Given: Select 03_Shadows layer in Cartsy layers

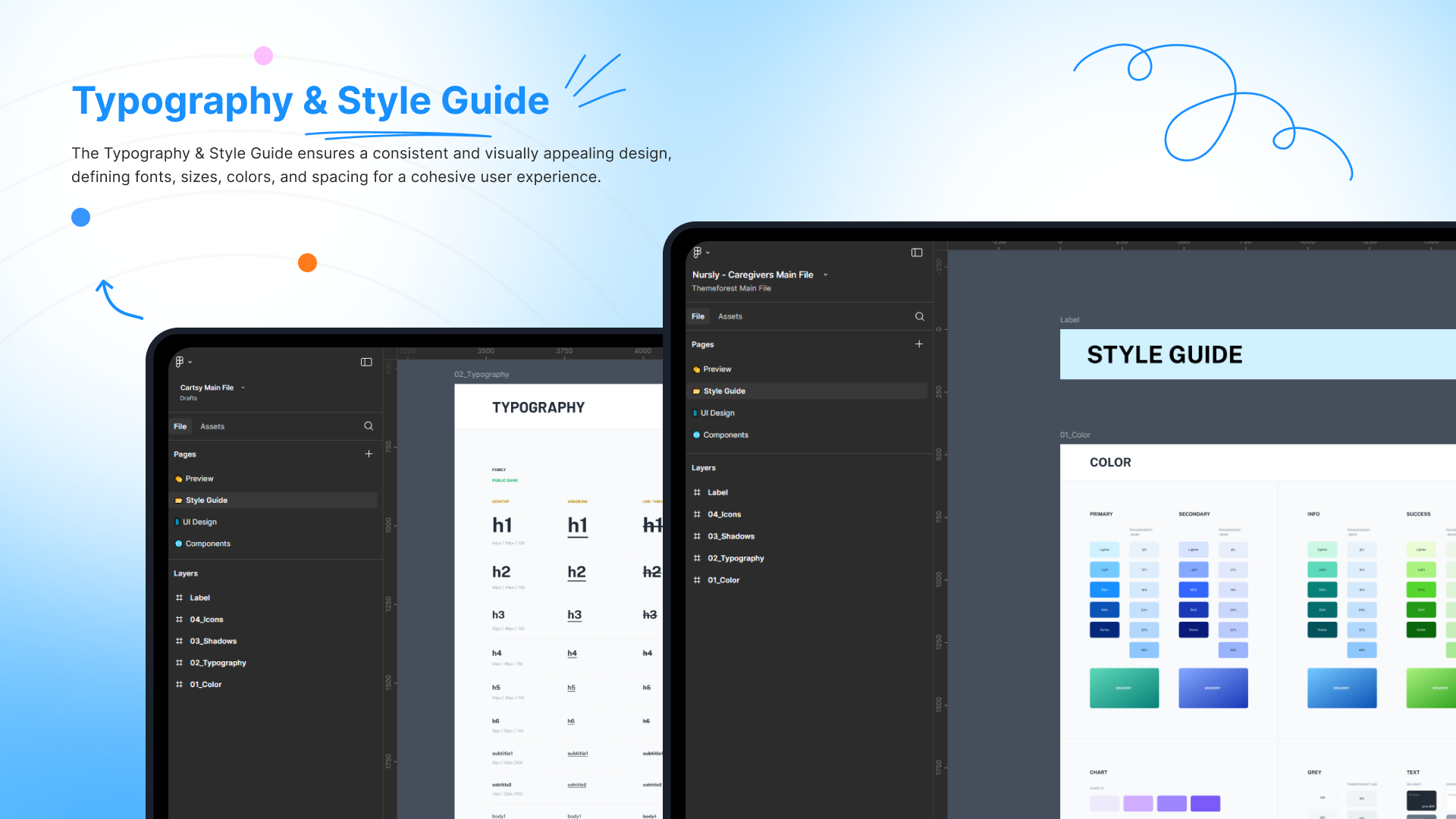Looking at the screenshot, I should click(213, 641).
